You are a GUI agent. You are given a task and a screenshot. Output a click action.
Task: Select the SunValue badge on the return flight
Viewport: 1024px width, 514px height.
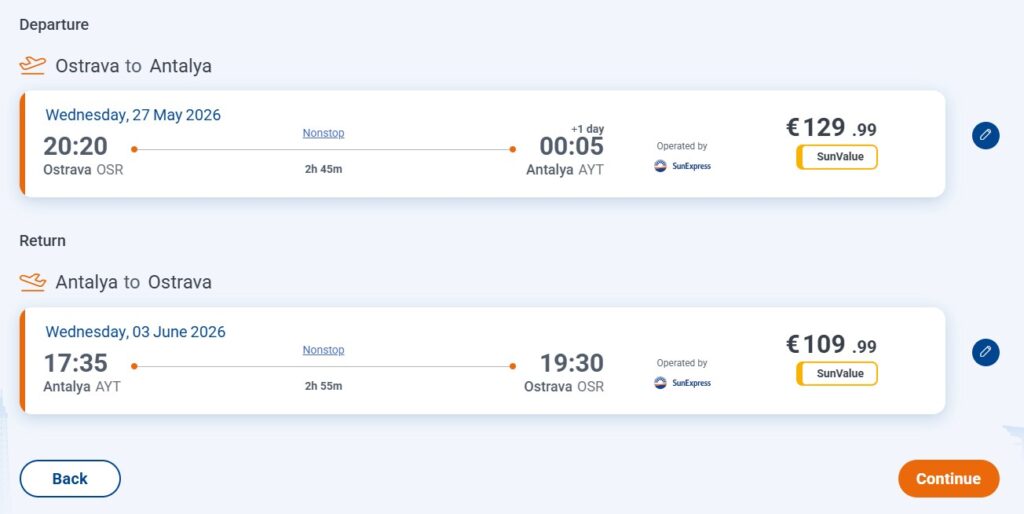837,374
